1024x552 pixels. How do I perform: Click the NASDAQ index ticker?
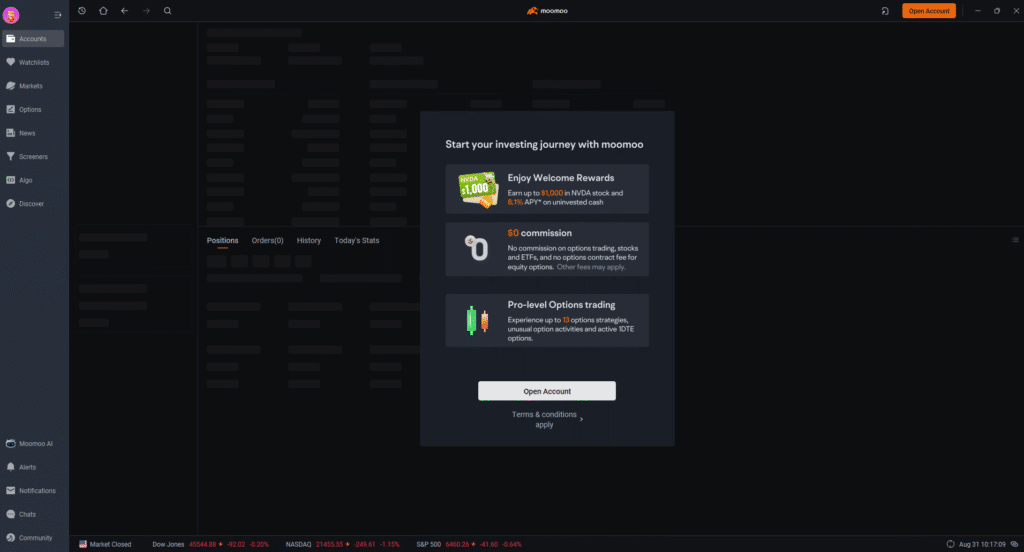pos(342,544)
